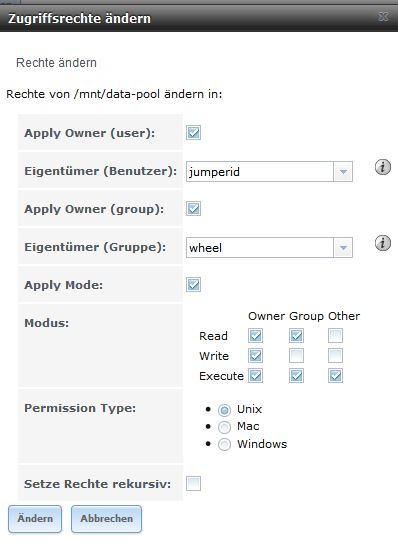Open the Eigentümer (Gruppe) dropdown arrow
Image resolution: width=398 pixels, height=543 pixels.
(343, 248)
